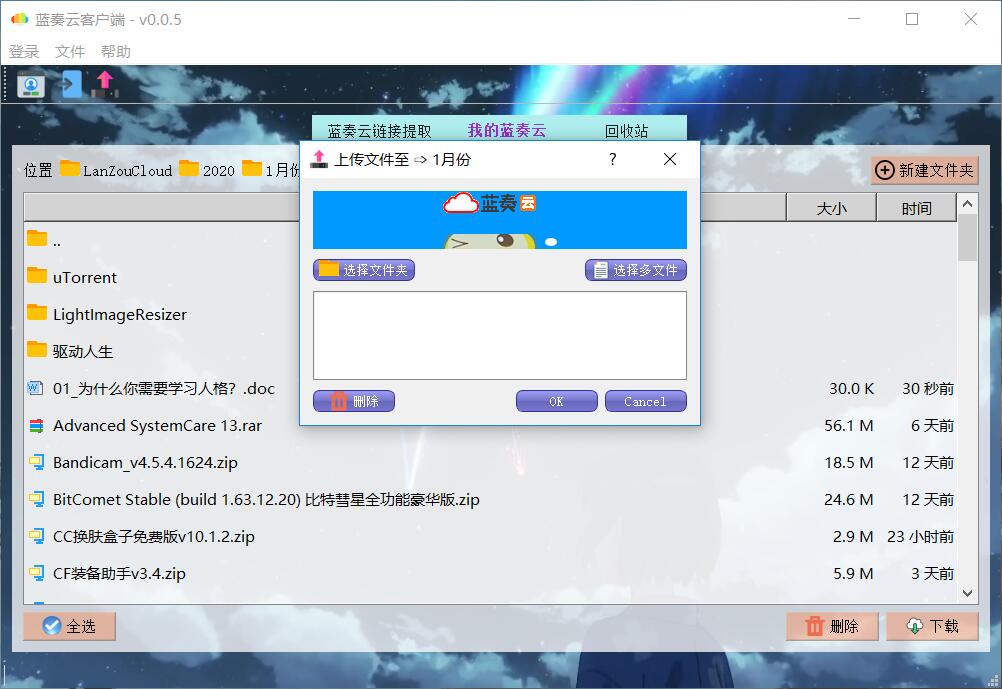Open the 文件 menu
The width and height of the screenshot is (1002, 689).
pyautogui.click(x=69, y=51)
